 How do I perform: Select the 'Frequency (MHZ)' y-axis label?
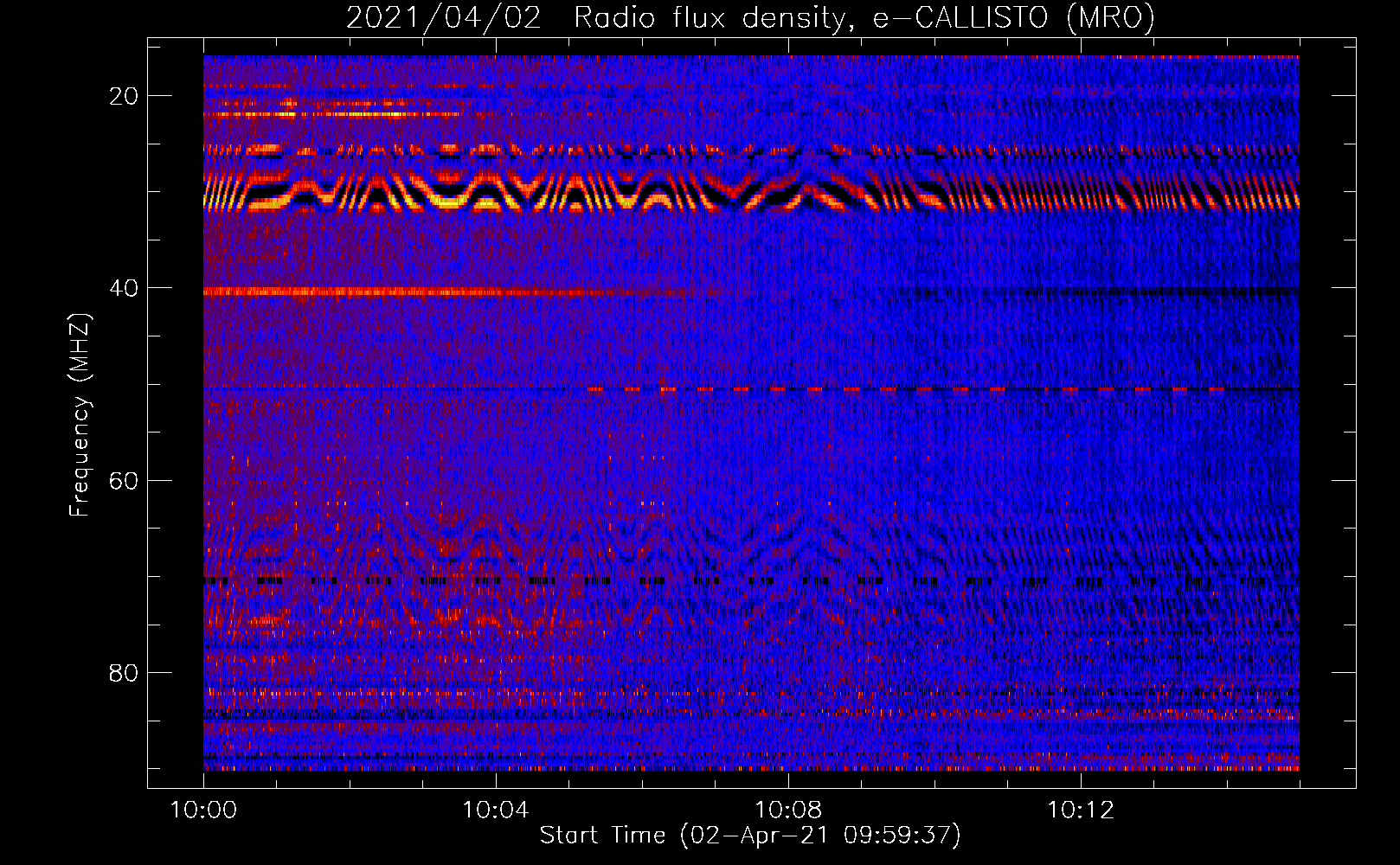[80, 414]
